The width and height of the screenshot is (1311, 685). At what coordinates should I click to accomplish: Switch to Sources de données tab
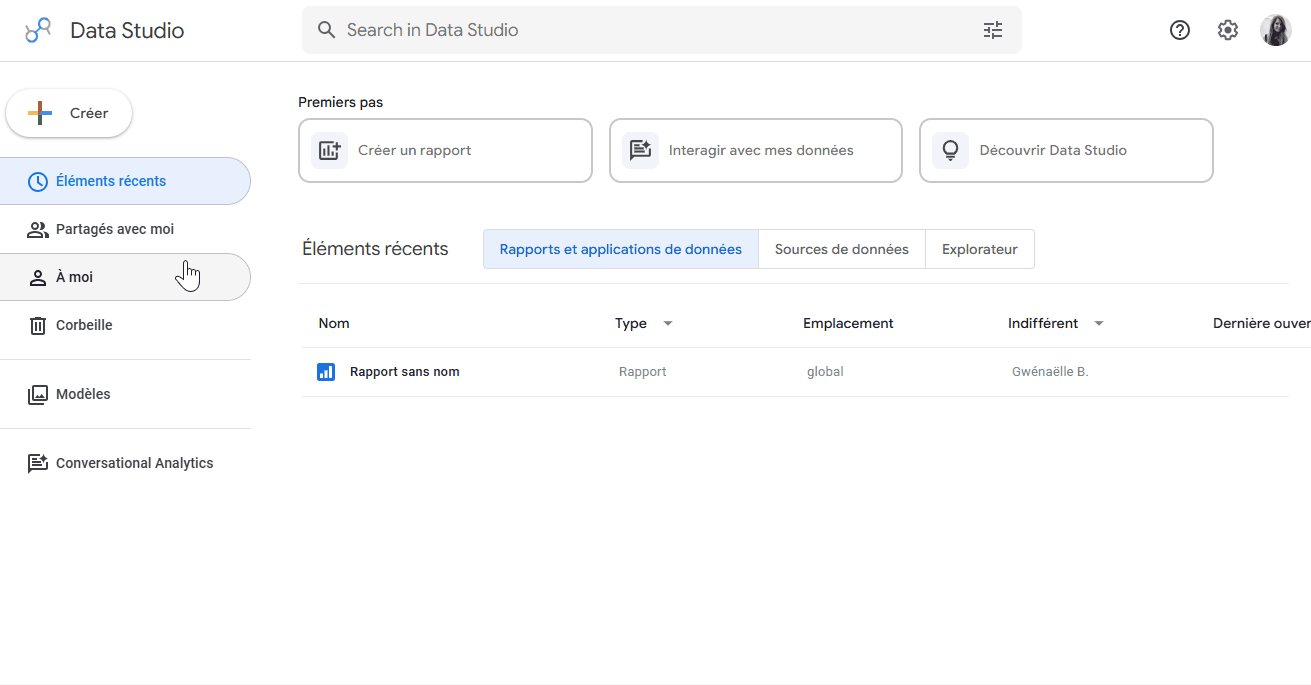tap(842, 249)
